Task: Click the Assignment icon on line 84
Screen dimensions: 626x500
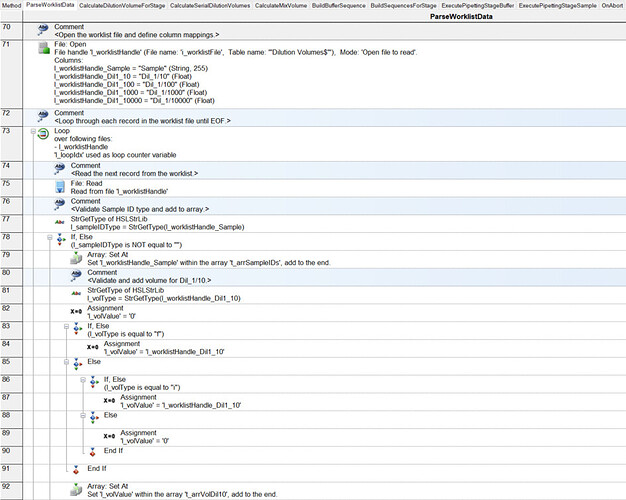Action: click(x=93, y=347)
